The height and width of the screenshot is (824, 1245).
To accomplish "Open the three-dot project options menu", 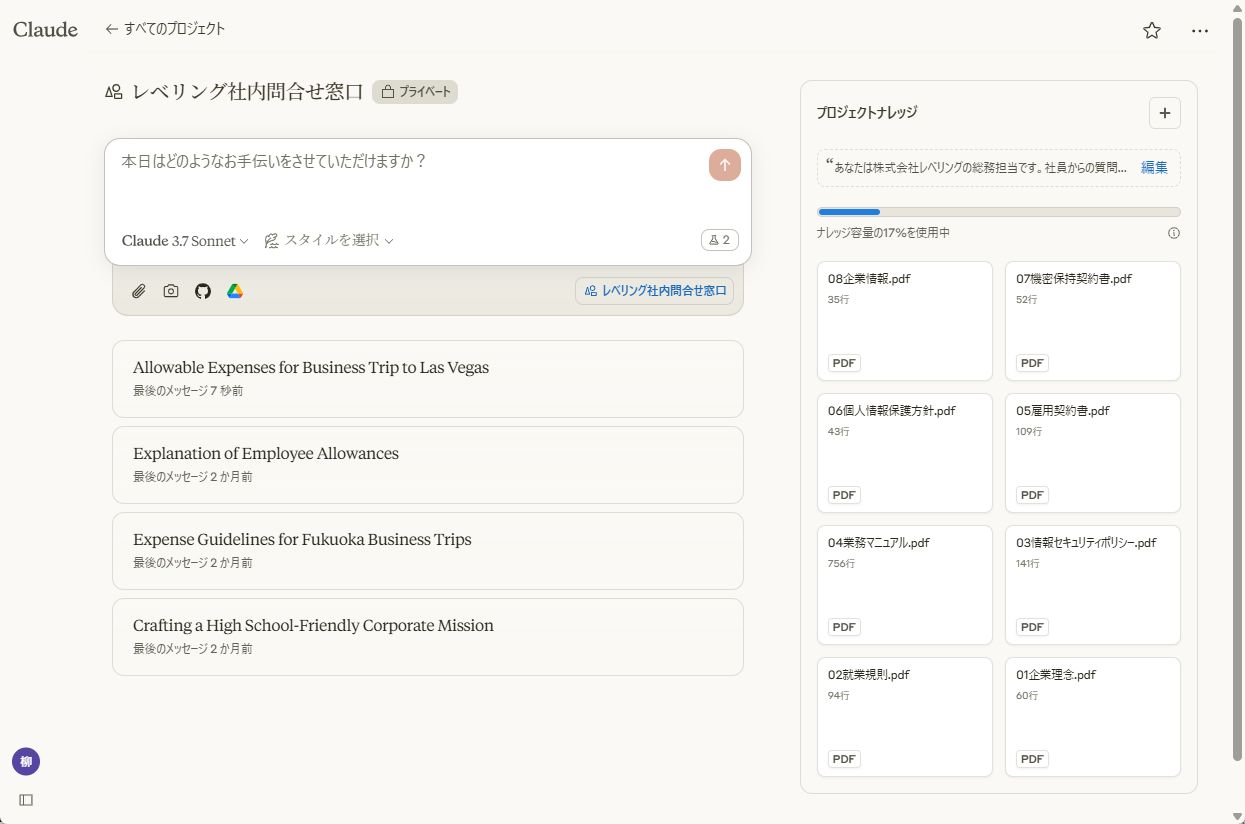I will point(1200,30).
